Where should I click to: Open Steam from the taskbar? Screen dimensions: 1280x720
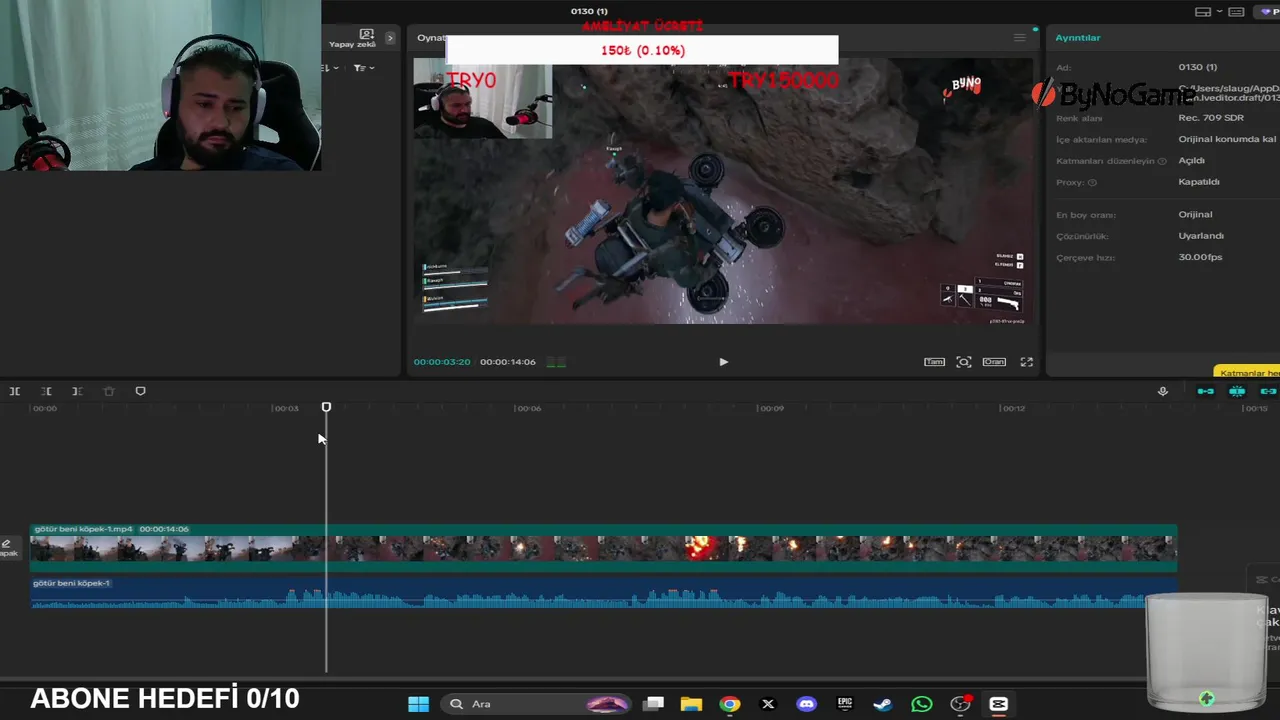pos(883,704)
